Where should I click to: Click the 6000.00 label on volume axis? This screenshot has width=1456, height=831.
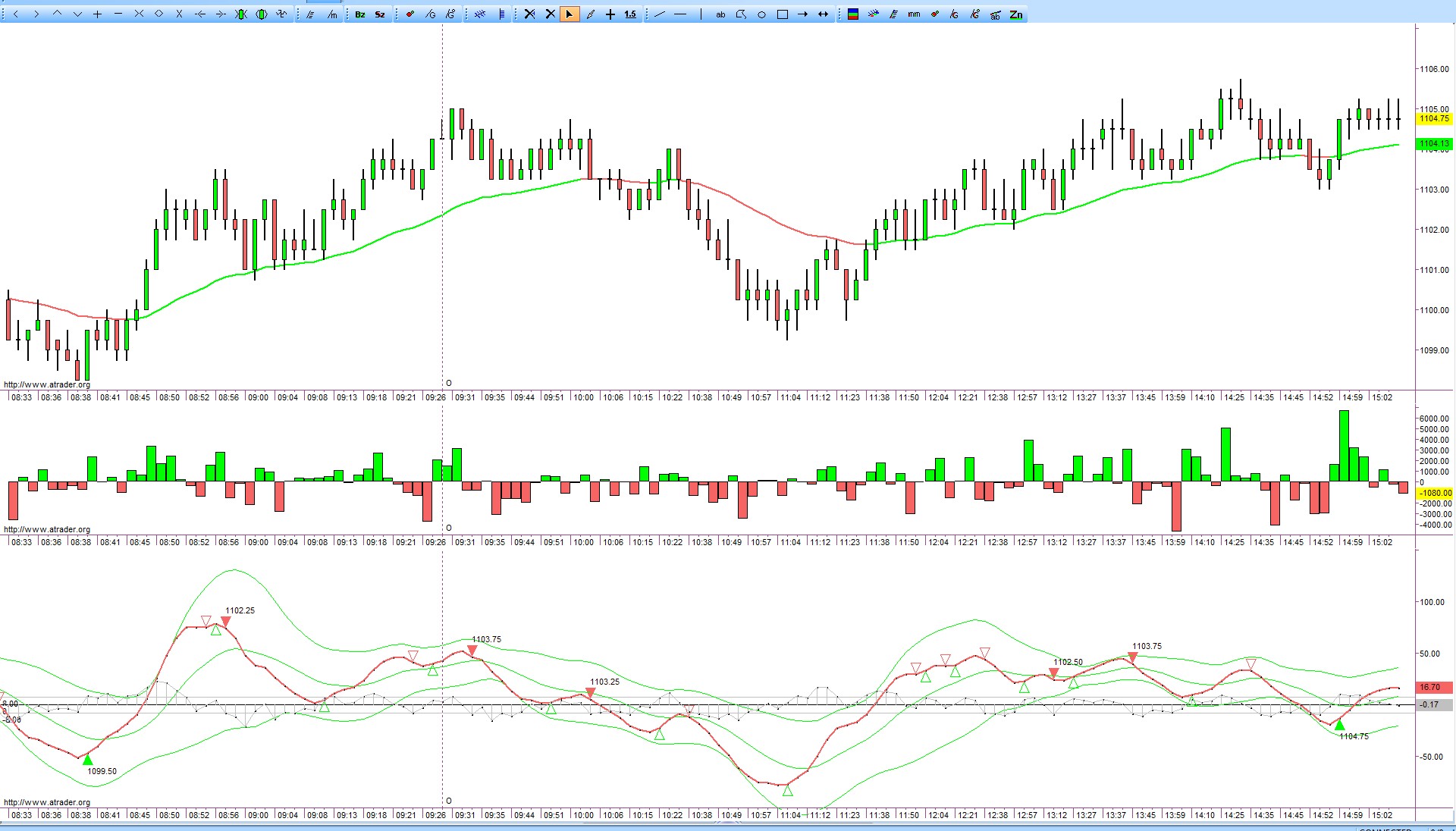click(1436, 419)
